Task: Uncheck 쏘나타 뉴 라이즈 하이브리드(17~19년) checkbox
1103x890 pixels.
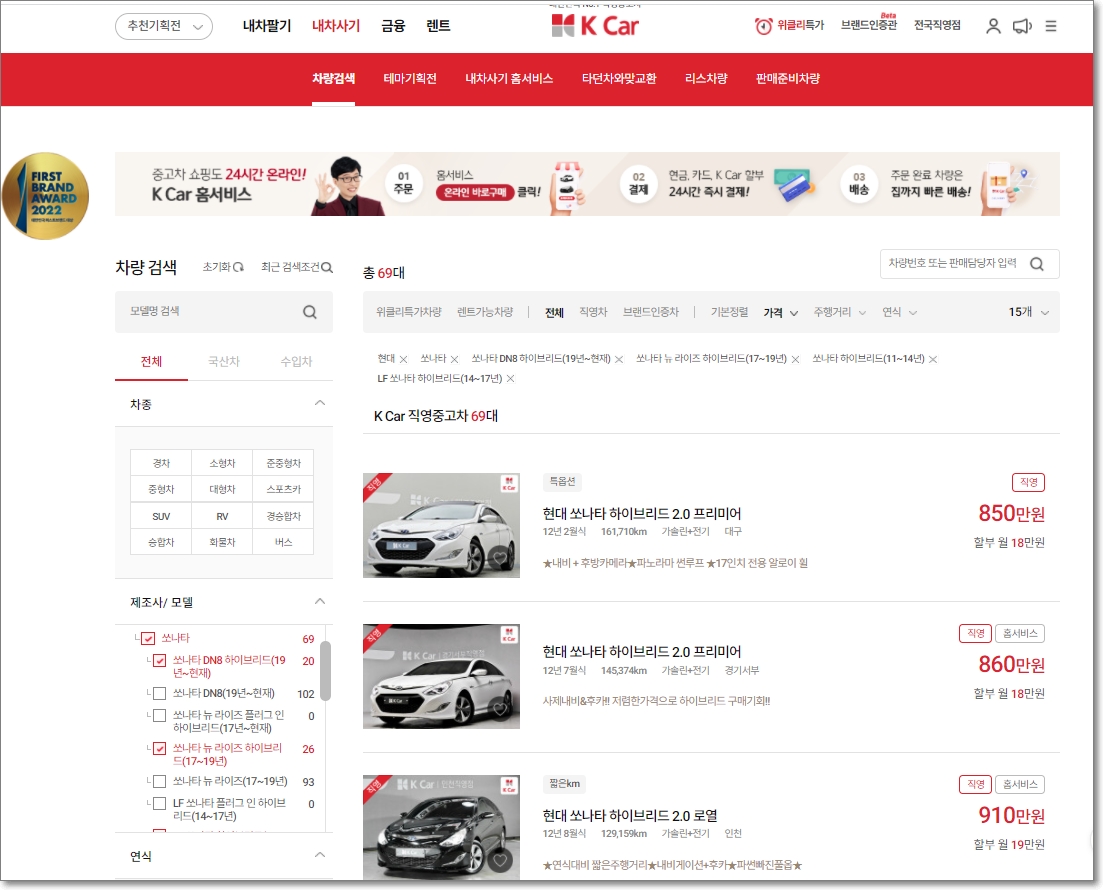Action: pos(160,749)
